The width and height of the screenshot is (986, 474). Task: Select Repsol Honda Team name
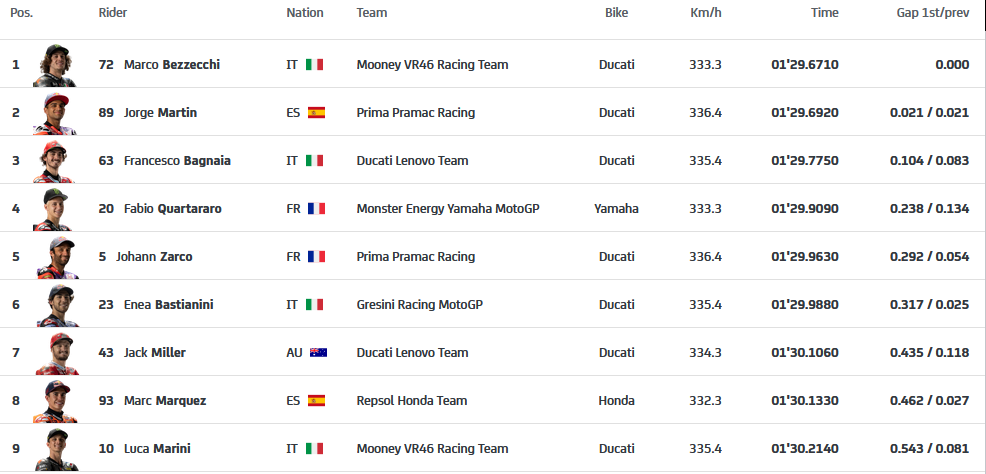tap(412, 400)
